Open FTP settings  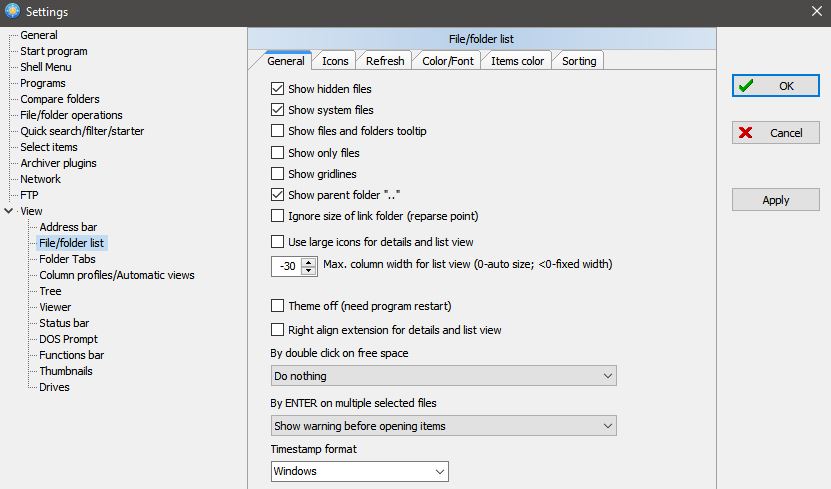(x=29, y=195)
